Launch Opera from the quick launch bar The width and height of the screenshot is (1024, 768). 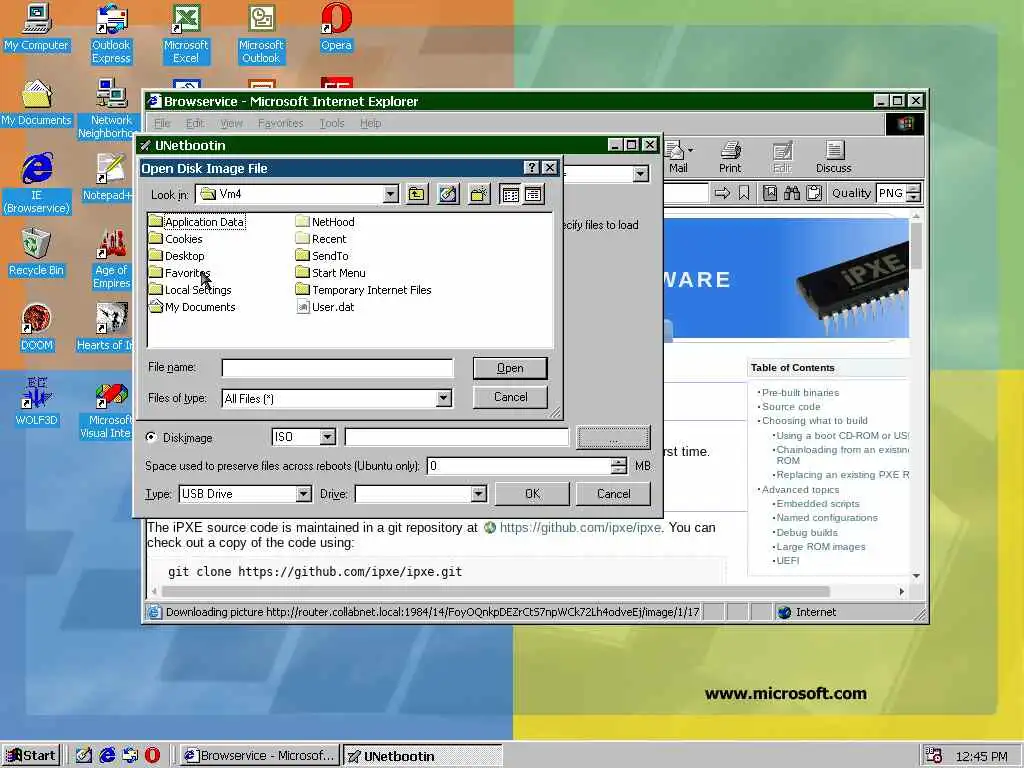click(152, 755)
